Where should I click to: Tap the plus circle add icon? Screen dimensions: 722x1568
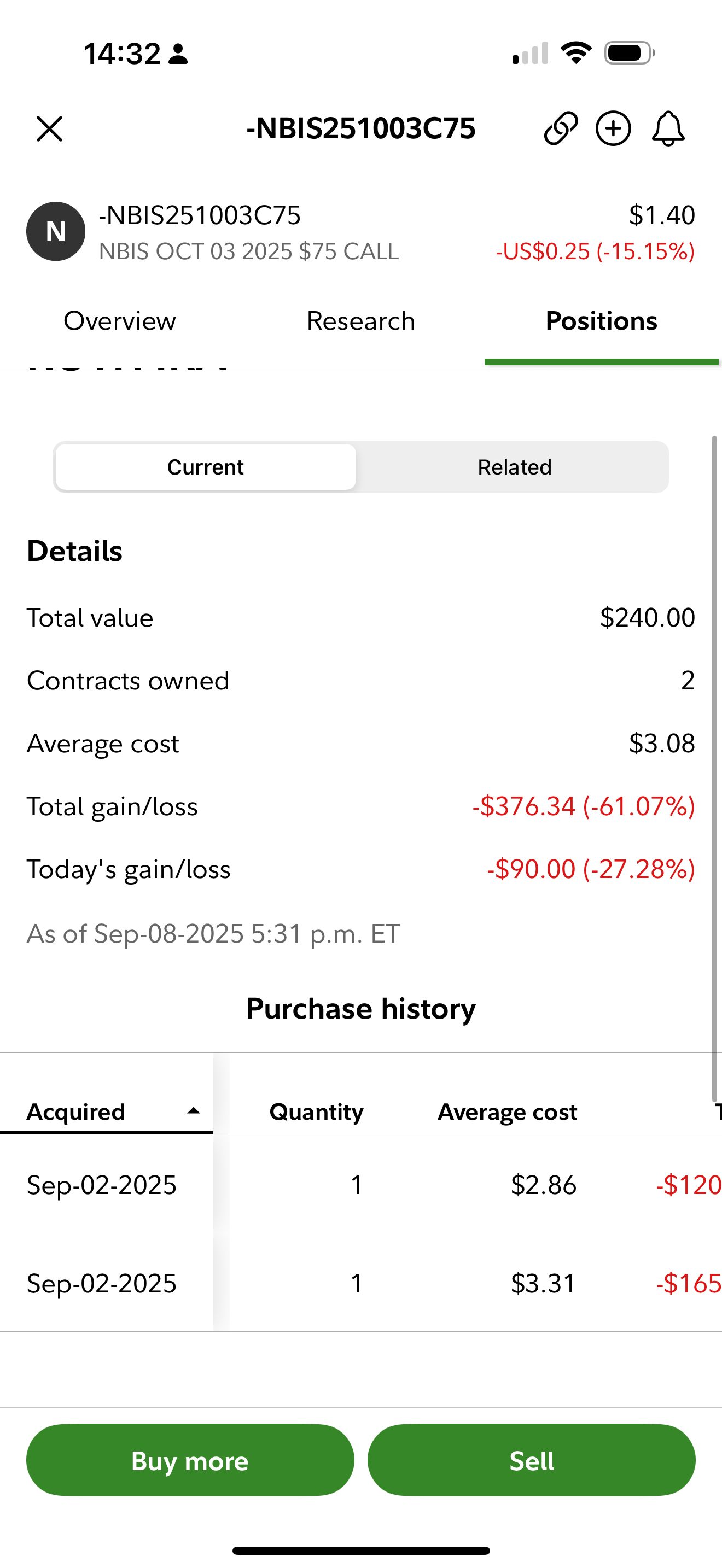click(x=613, y=128)
